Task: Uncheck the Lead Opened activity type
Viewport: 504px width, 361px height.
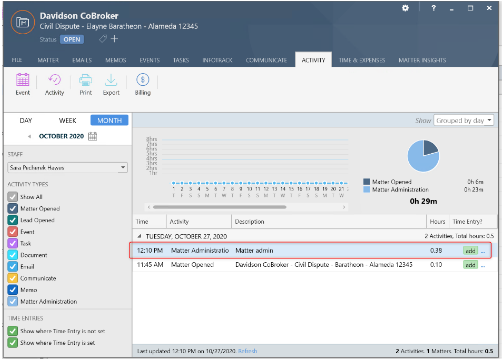Action: pos(13,220)
